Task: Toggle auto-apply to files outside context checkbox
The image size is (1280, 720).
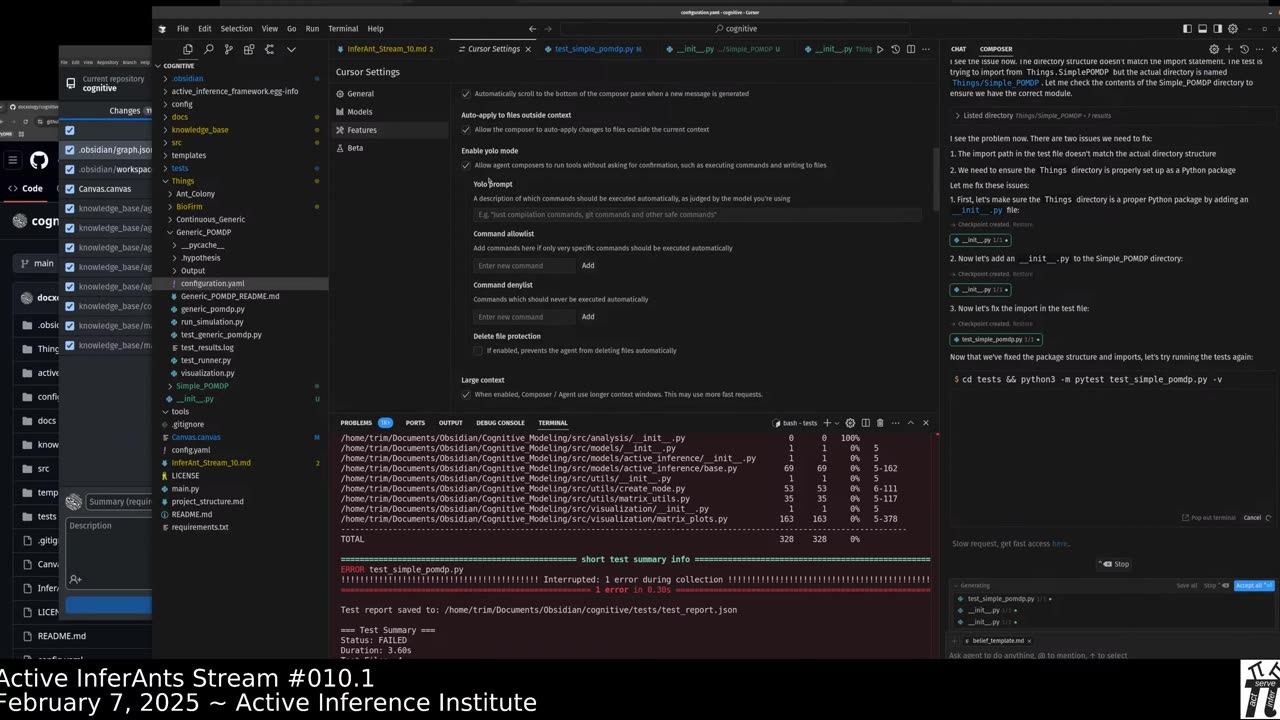Action: point(465,130)
